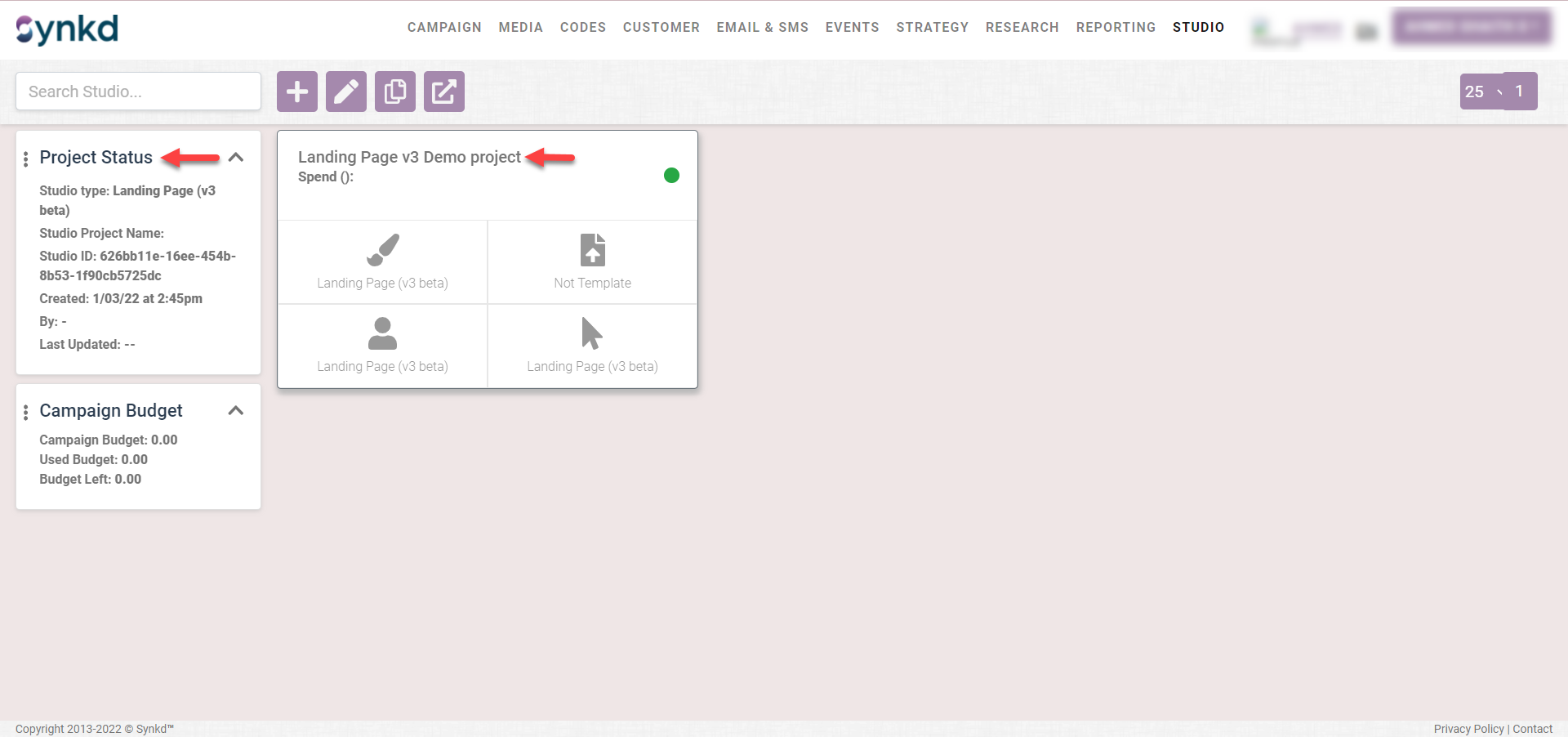The height and width of the screenshot is (737, 1568).
Task: Select the brush icon for Landing Page (v3 beta)
Action: [x=381, y=250]
